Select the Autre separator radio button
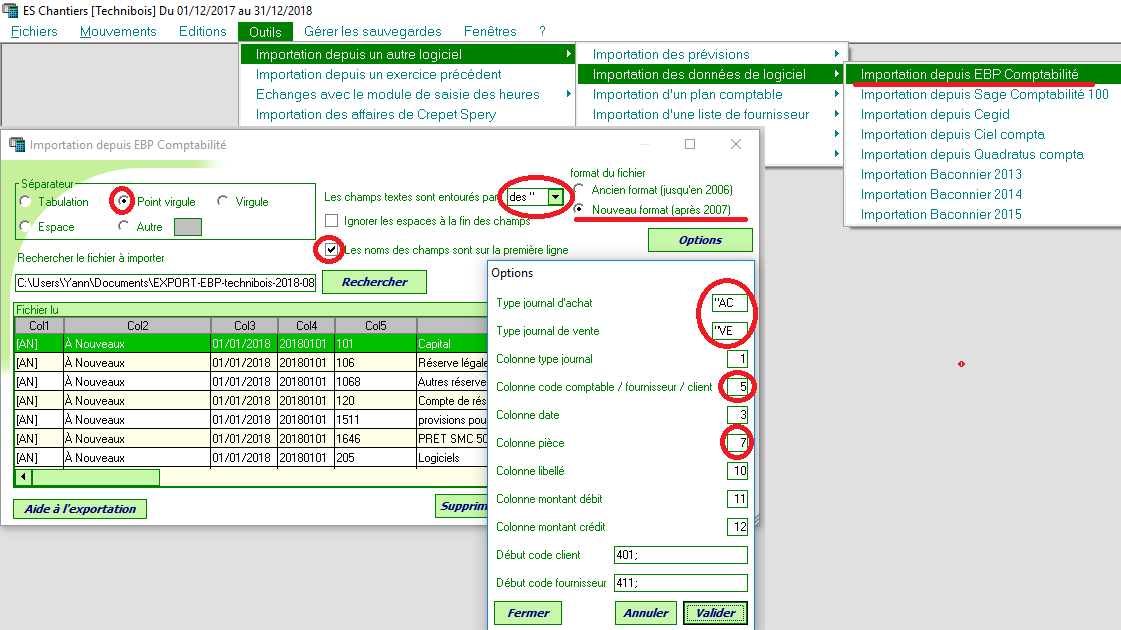Screen dimensions: 1121x630 pyautogui.click(x=124, y=226)
